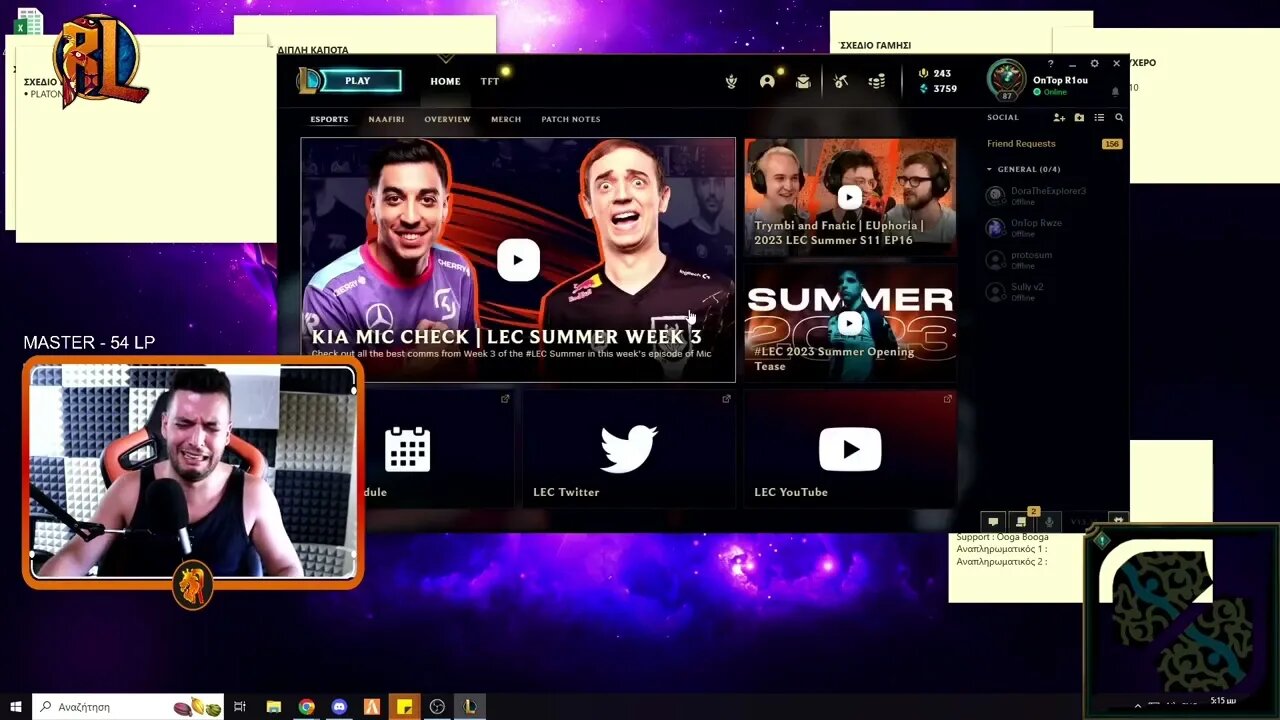Collapse the GENERAL (0/4) friend group
This screenshot has width=1280, height=720.
click(x=1023, y=169)
